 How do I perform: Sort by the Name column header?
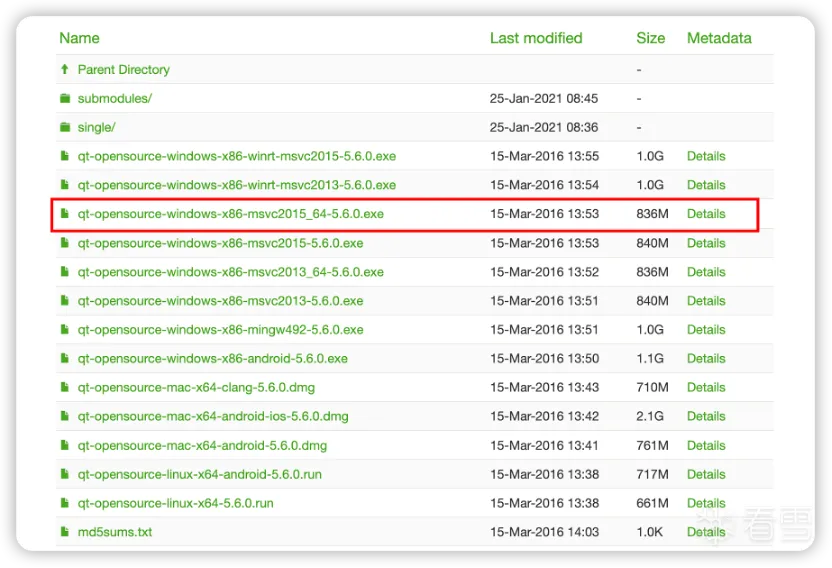click(x=79, y=38)
